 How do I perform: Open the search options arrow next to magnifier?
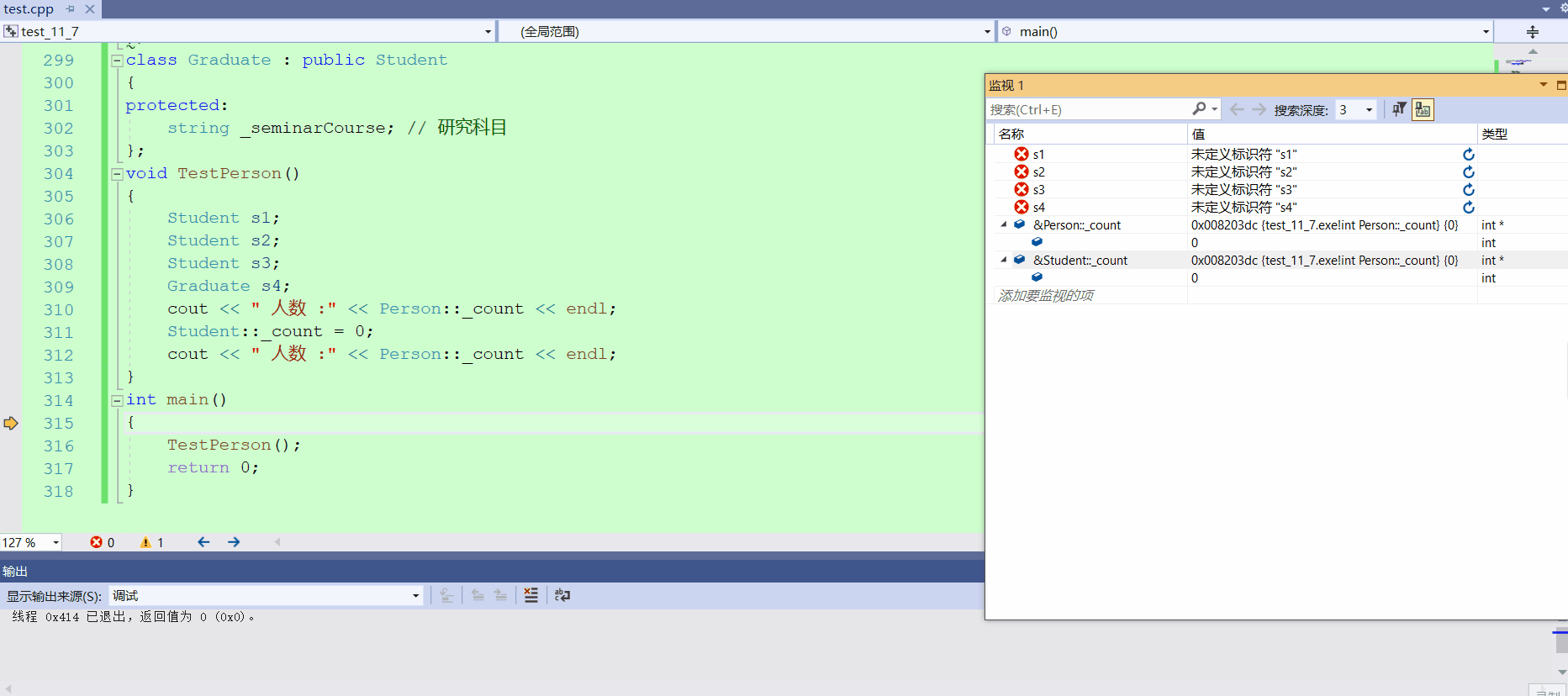[1215, 109]
